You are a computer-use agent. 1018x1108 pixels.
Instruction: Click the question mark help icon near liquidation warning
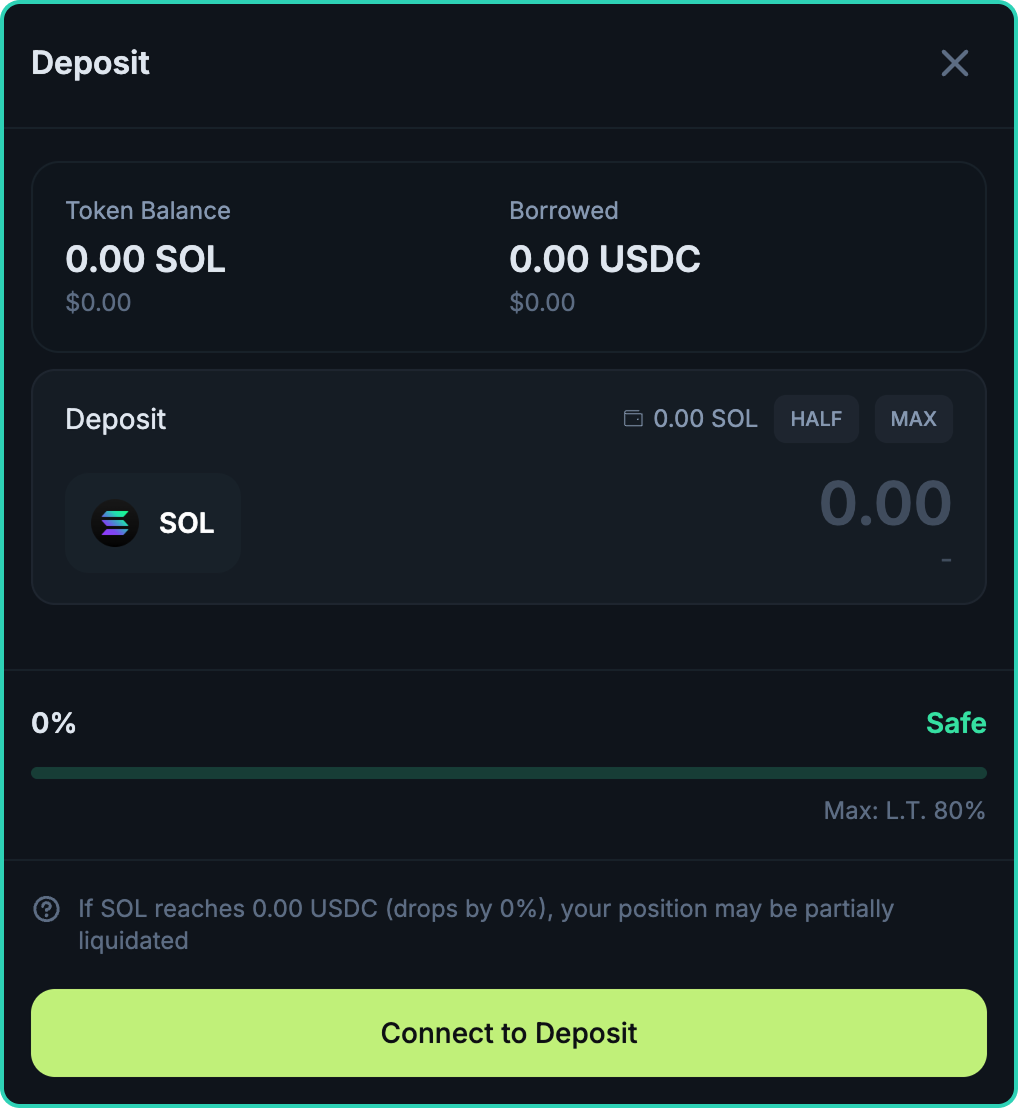45,908
